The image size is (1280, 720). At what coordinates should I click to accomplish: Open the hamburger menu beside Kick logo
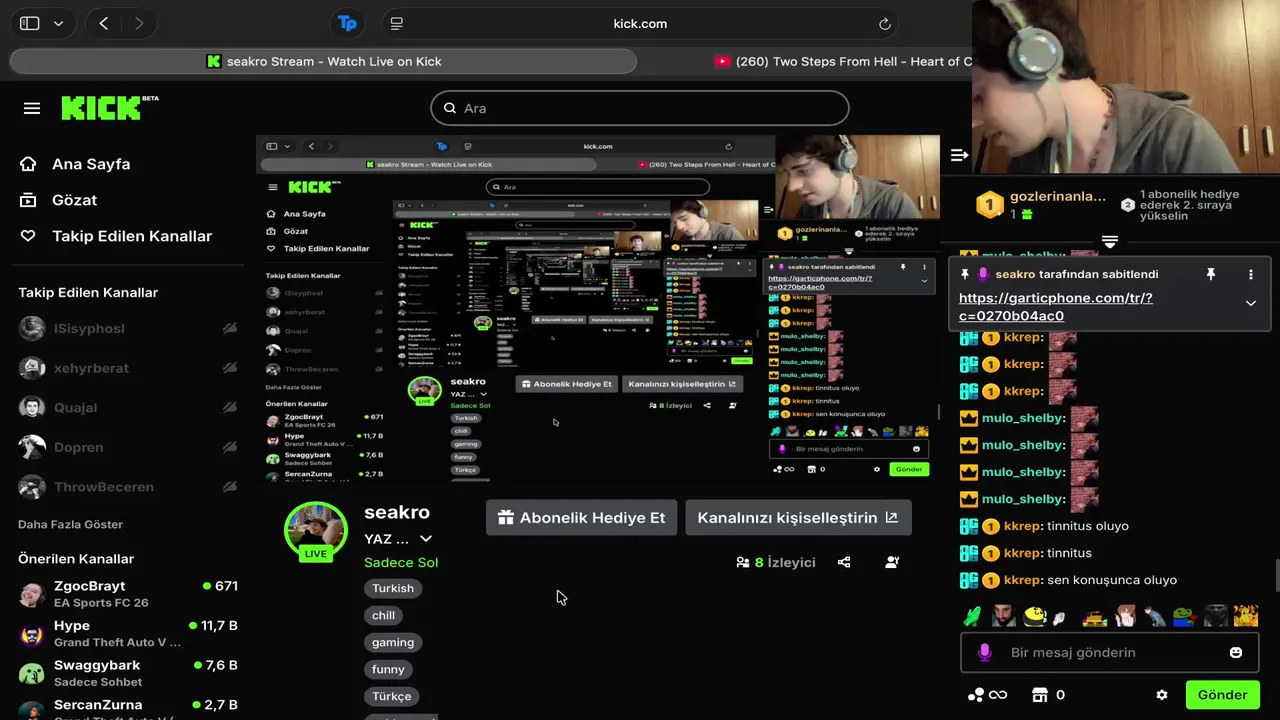click(32, 108)
